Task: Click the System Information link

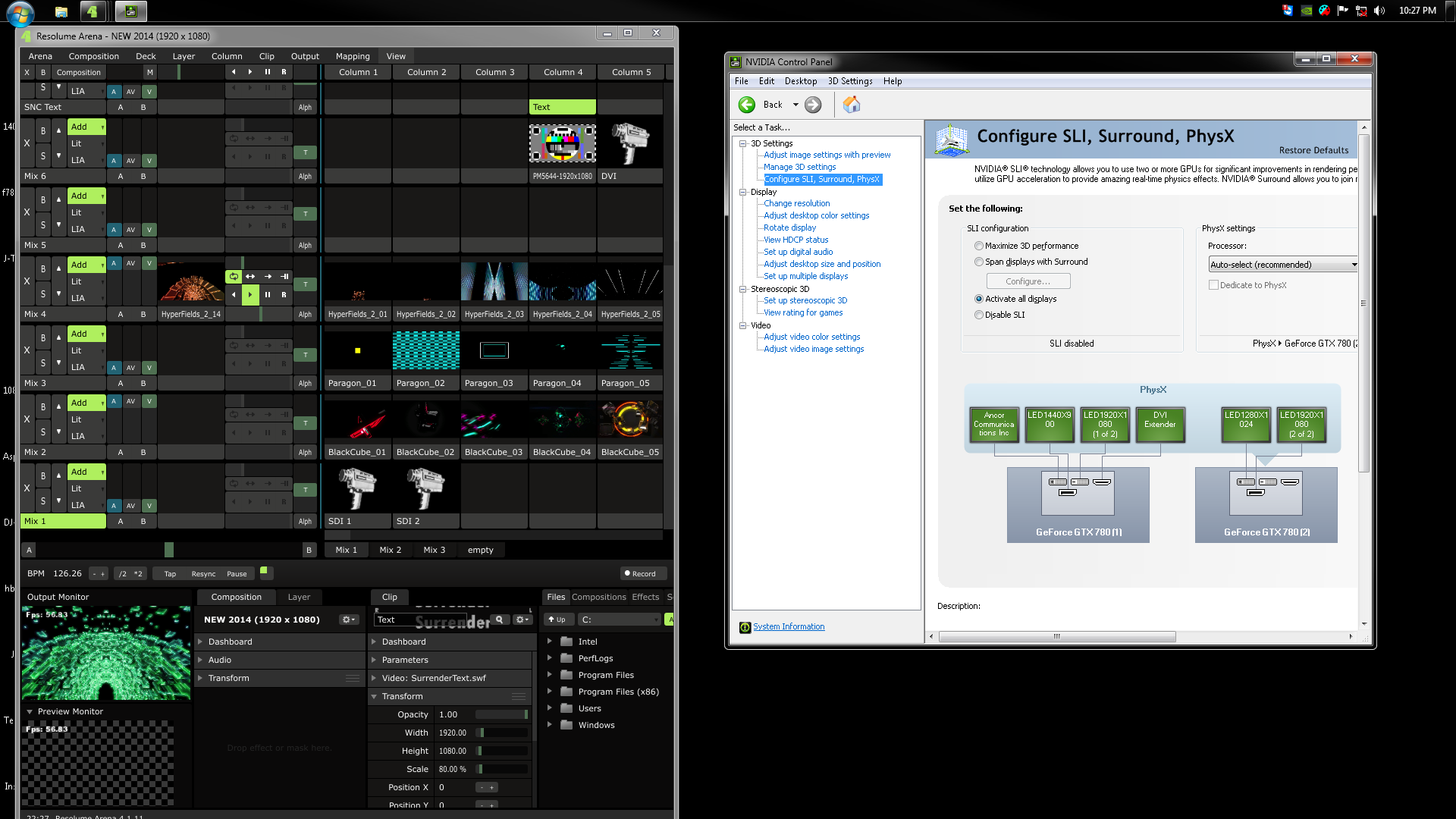Action: [789, 626]
